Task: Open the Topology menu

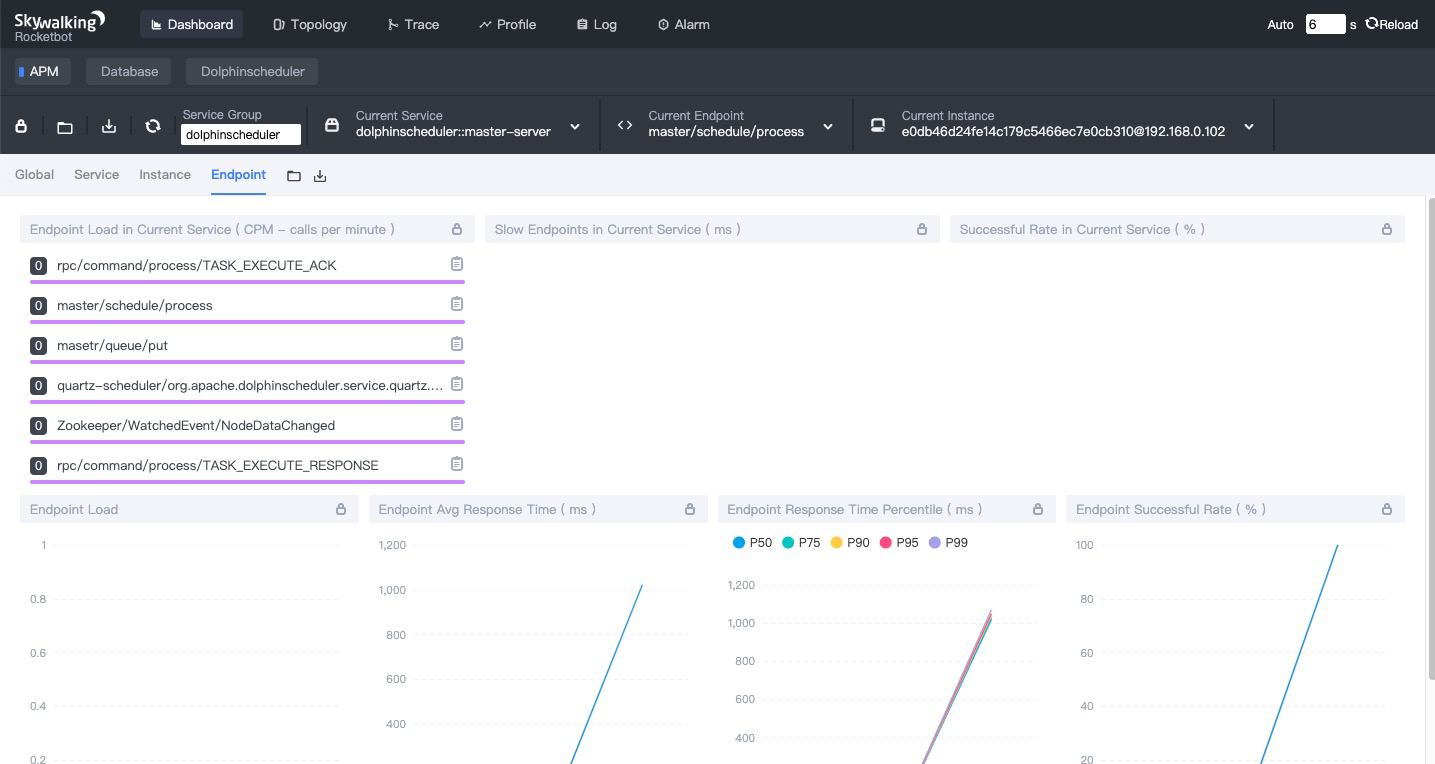Action: (x=310, y=24)
